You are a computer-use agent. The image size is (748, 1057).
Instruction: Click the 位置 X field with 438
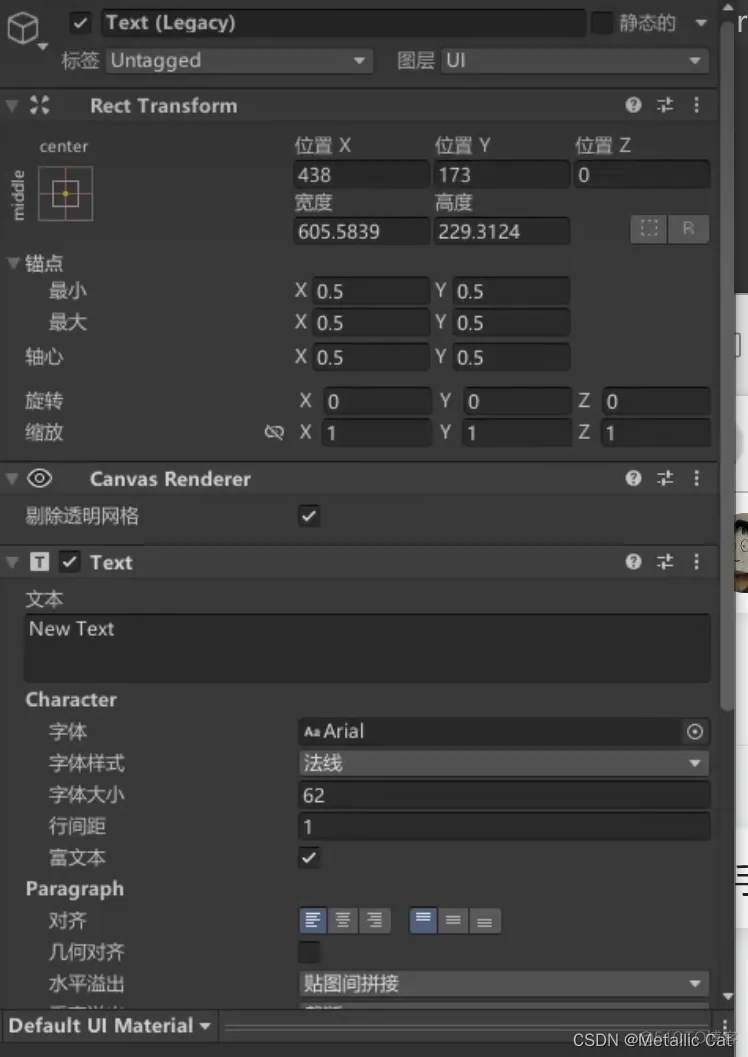[x=362, y=175]
